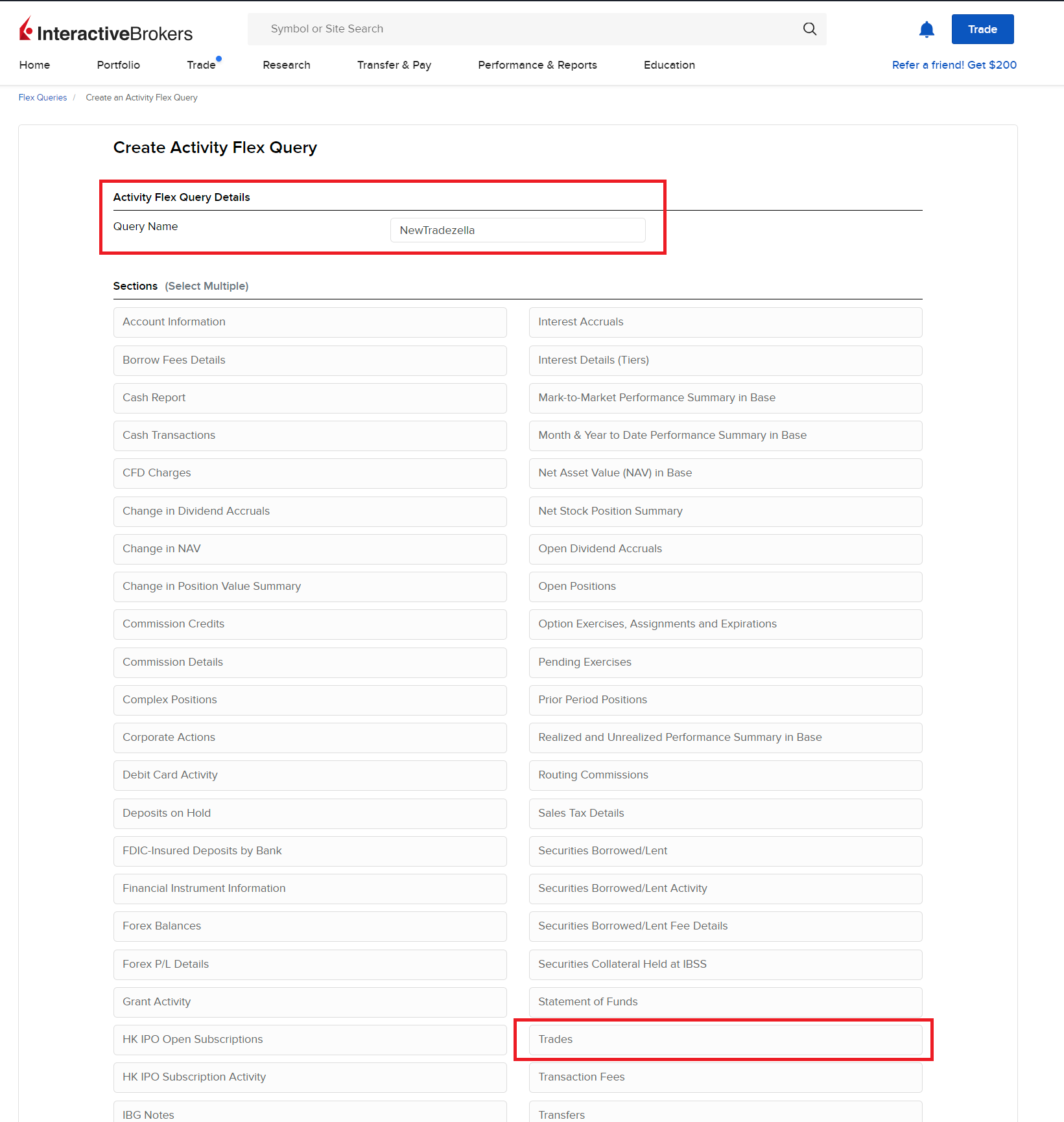Screen dimensions: 1064x1122
Task: Click the blue Trade button
Action: 982,30
